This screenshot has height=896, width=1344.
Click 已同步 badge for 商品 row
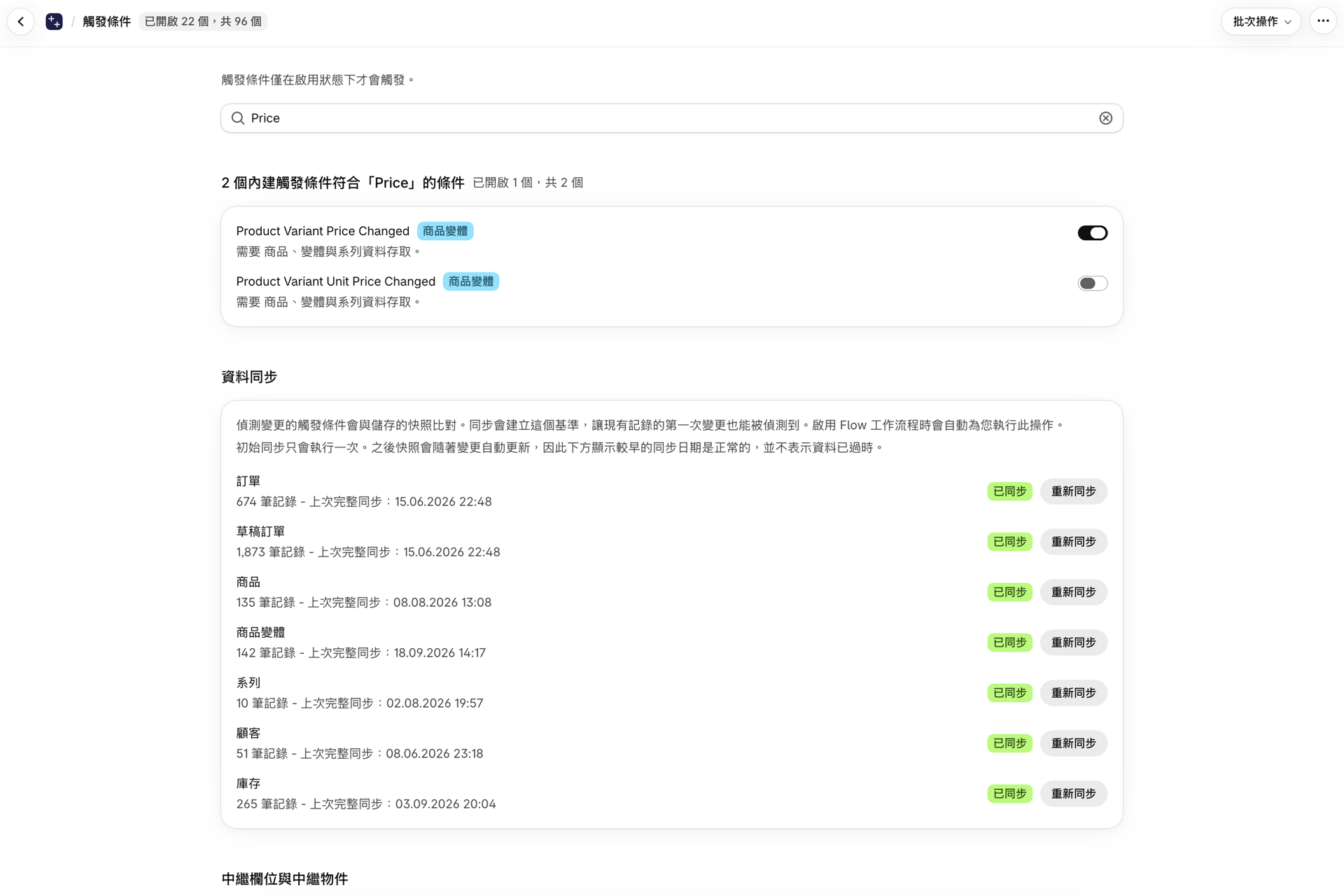click(1009, 592)
